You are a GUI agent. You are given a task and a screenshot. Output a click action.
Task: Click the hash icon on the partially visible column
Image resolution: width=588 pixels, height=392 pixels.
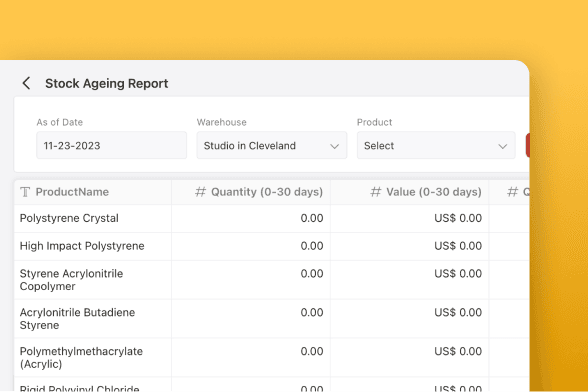coord(513,192)
